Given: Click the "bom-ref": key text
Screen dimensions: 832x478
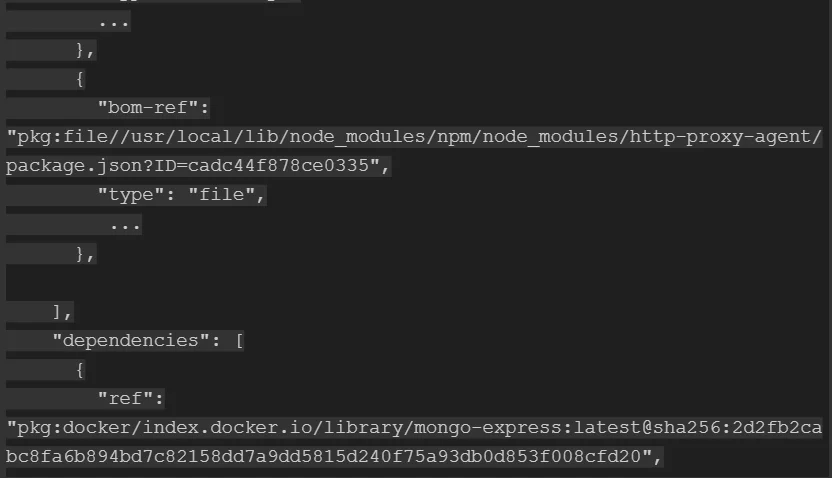Looking at the screenshot, I should click(x=153, y=108).
